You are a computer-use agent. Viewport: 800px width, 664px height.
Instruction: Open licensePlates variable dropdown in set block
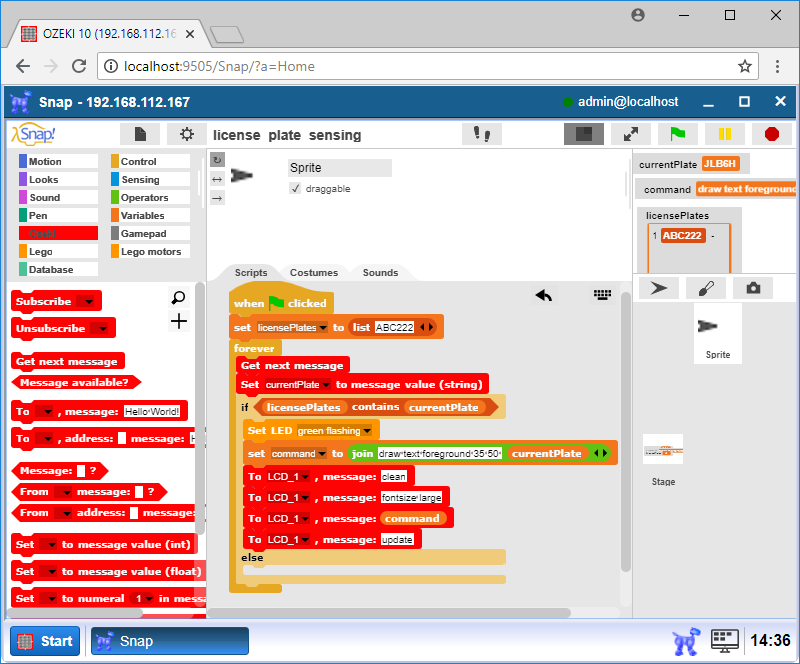click(x=292, y=328)
